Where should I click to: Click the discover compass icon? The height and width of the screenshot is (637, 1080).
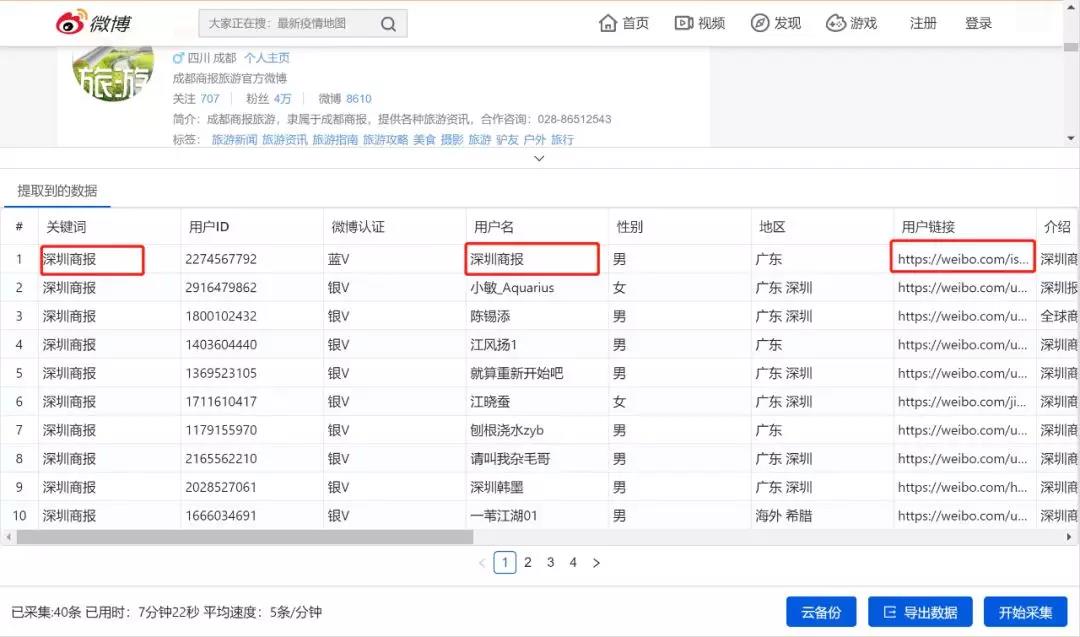759,23
